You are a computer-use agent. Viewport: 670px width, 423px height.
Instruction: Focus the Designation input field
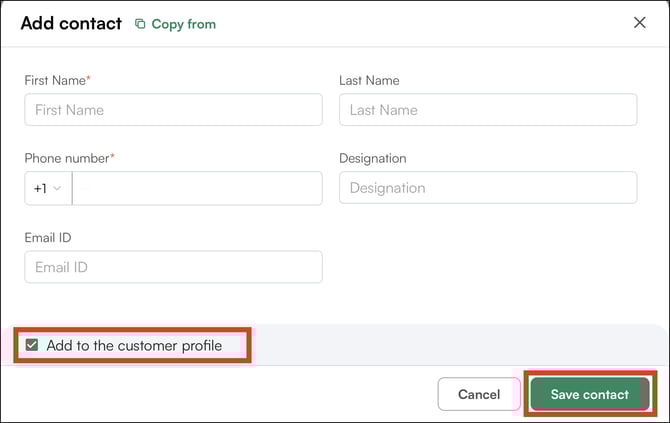488,188
